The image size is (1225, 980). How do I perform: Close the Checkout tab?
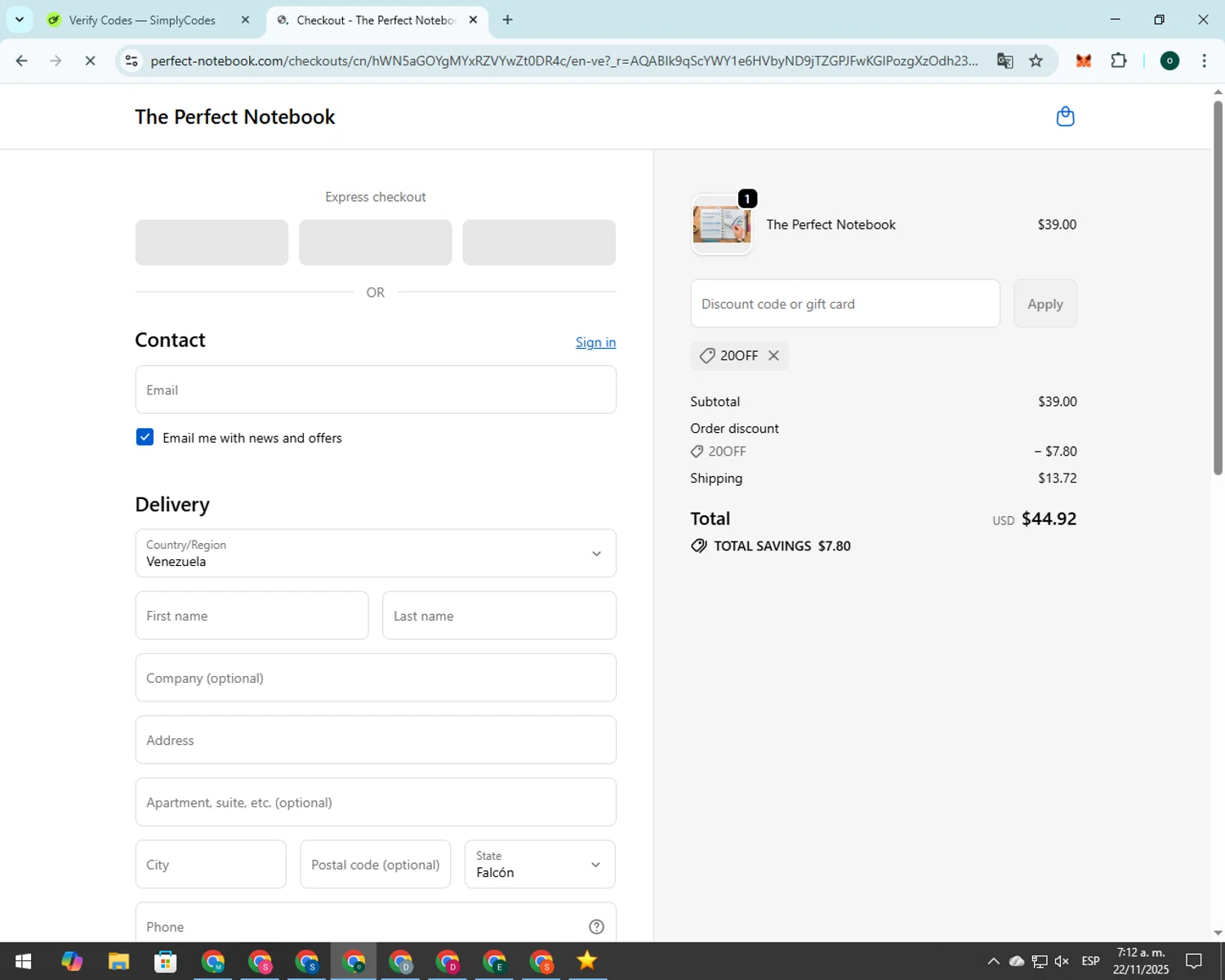[x=473, y=20]
